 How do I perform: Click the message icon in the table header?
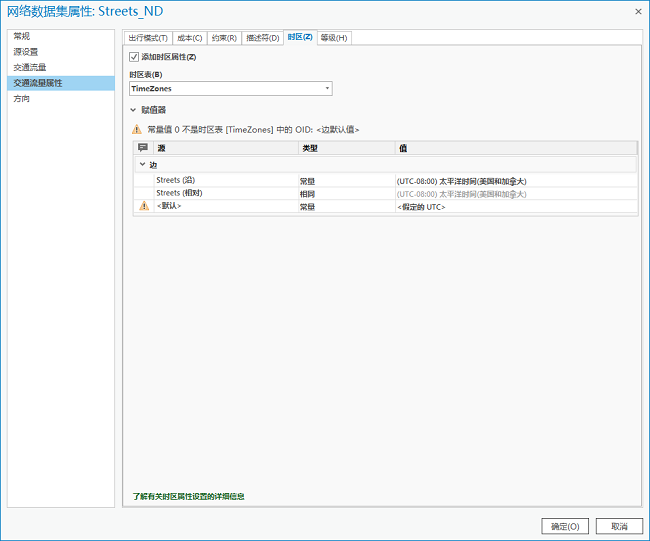click(x=143, y=148)
